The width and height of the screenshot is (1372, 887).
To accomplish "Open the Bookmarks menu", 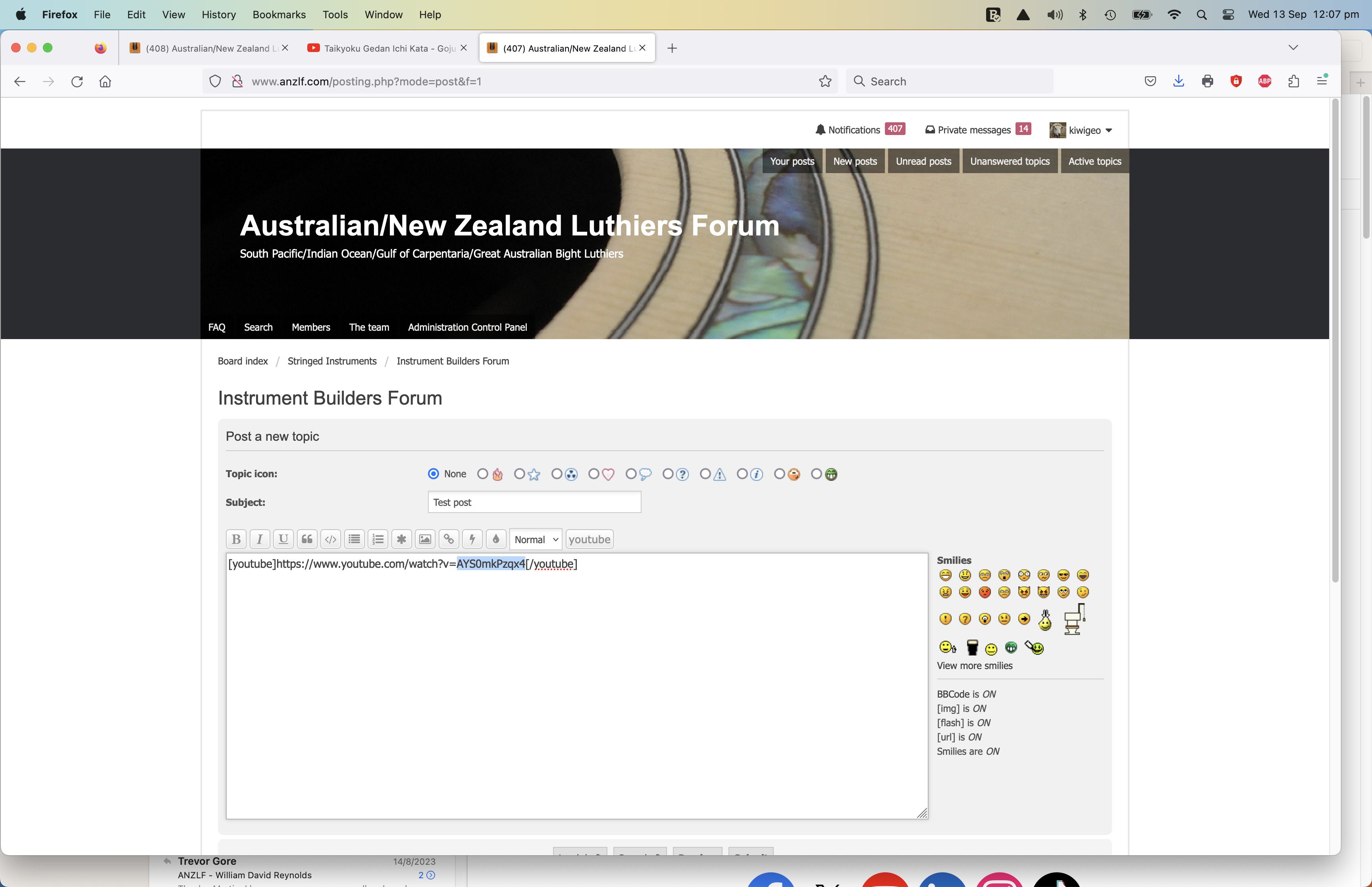I will click(279, 14).
